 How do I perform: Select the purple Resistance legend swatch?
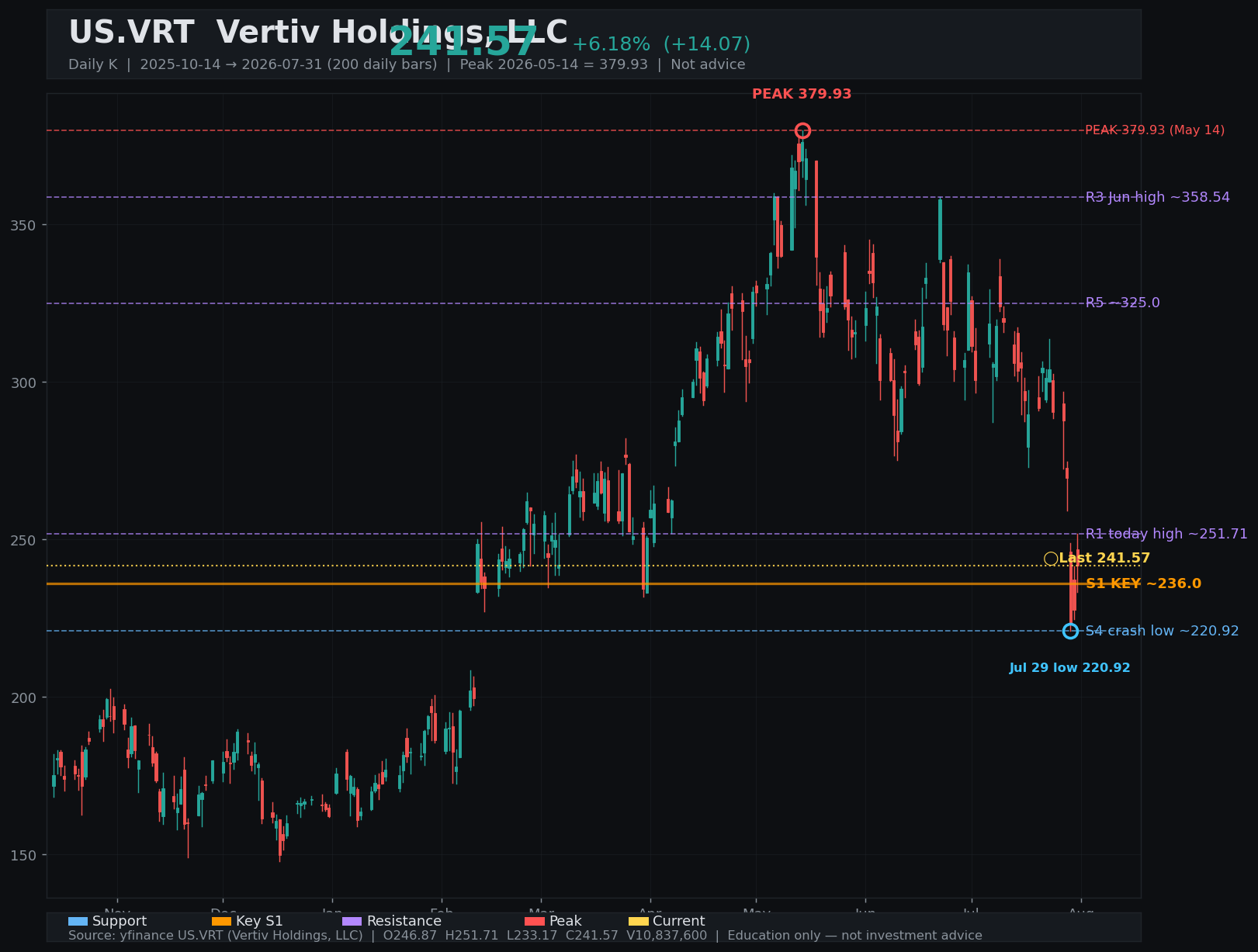(352, 921)
